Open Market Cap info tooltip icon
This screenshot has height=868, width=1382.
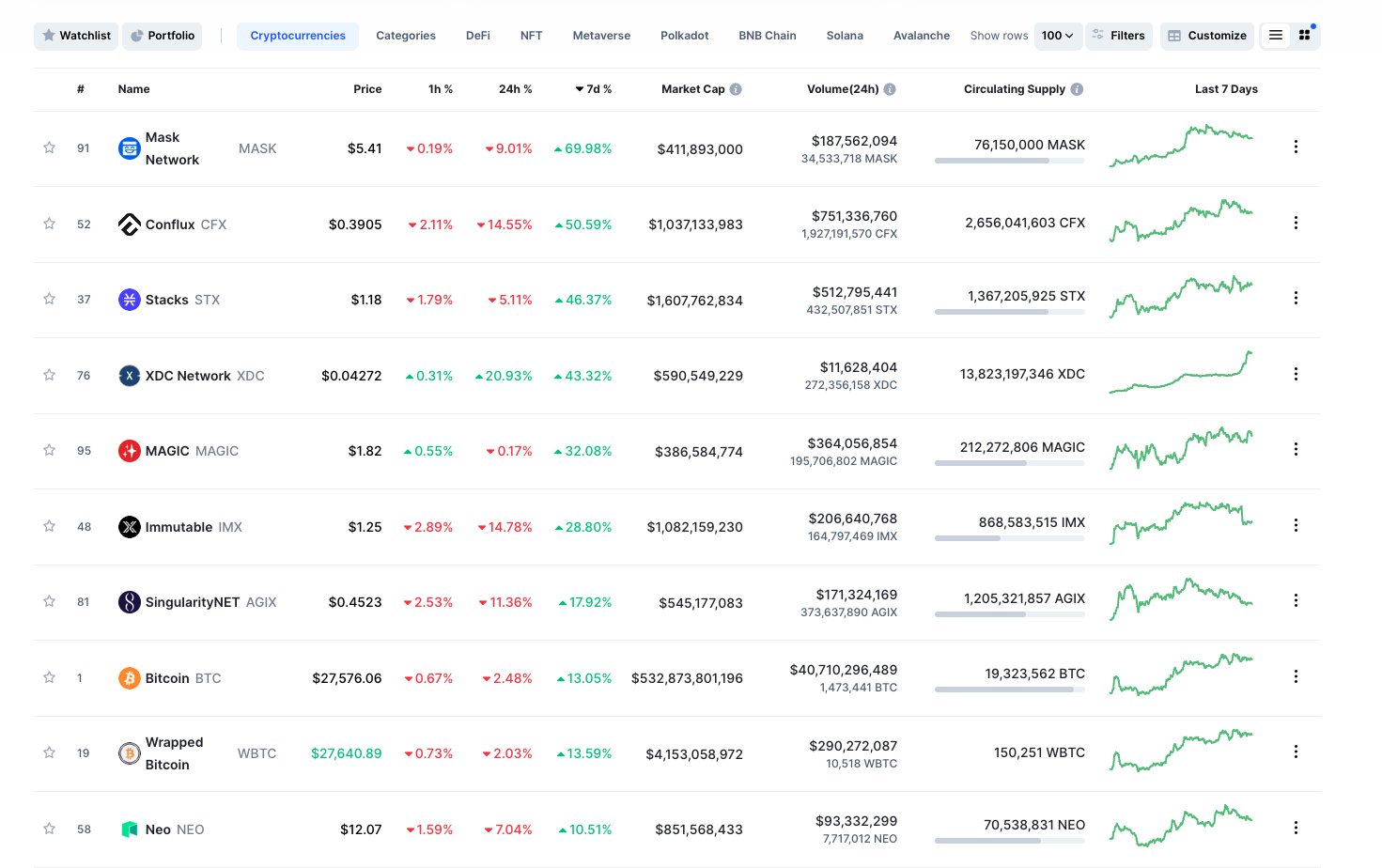click(736, 89)
